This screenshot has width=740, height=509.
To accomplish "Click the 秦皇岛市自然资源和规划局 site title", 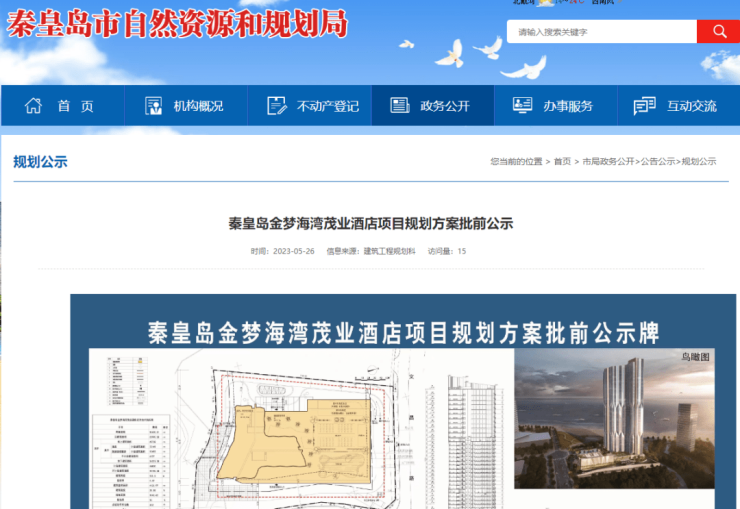I will 177,25.
